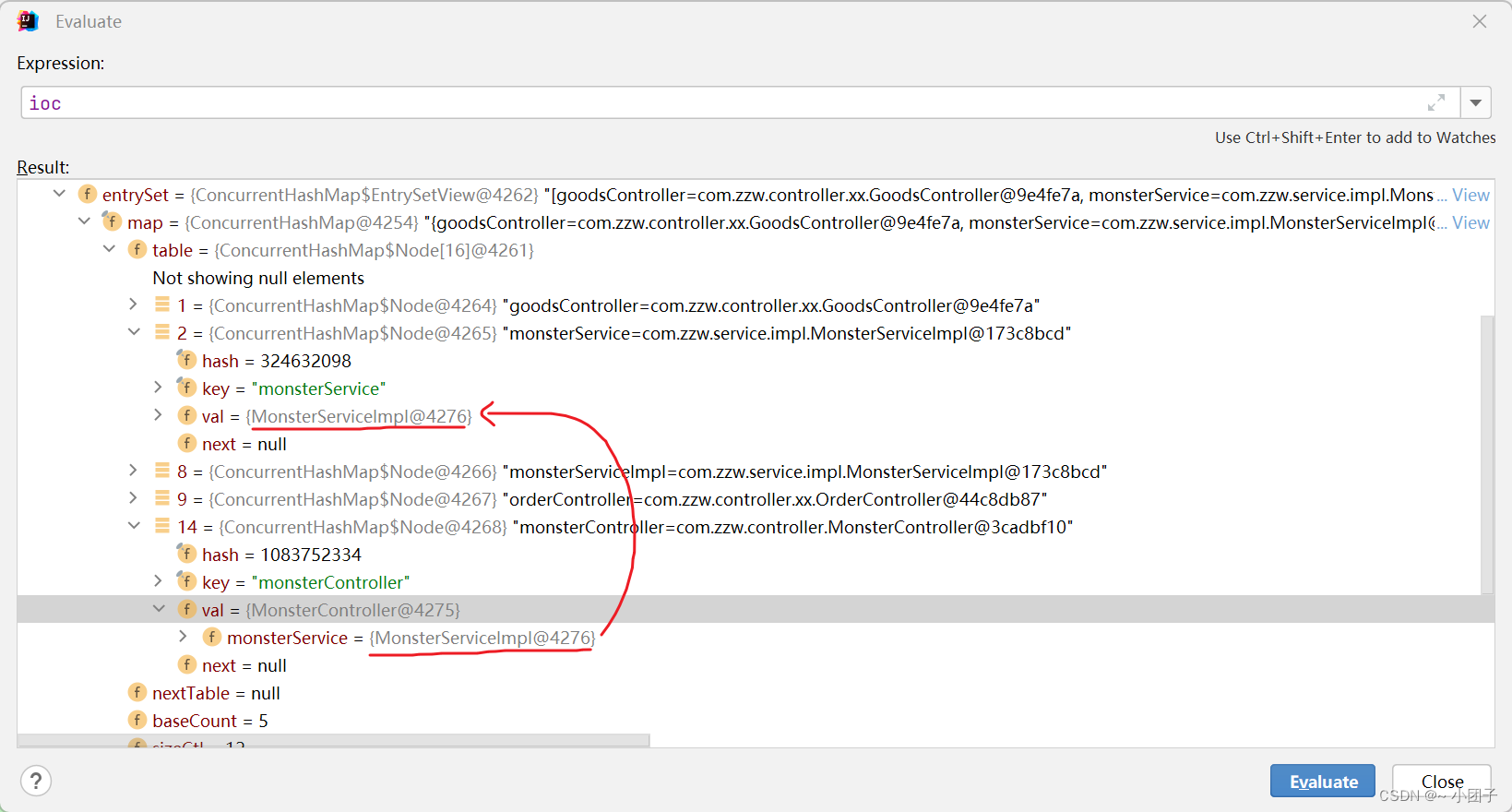Screen dimensions: 1512x812
Task: Click the array element icon for index 1
Action: tap(162, 304)
